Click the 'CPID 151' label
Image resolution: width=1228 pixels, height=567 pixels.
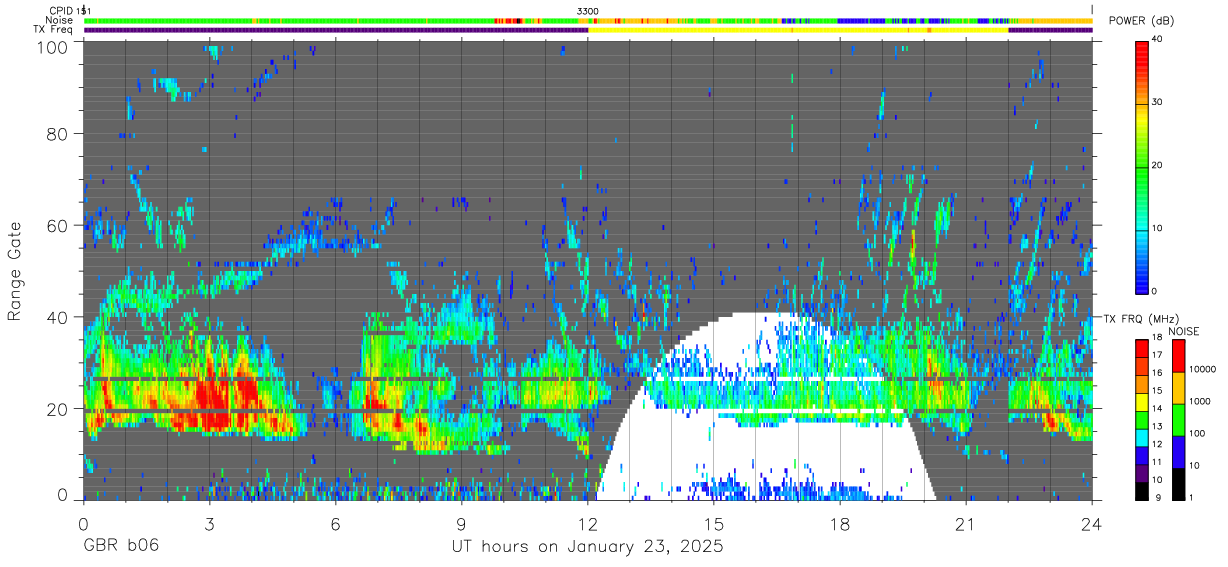pyautogui.click(x=70, y=10)
